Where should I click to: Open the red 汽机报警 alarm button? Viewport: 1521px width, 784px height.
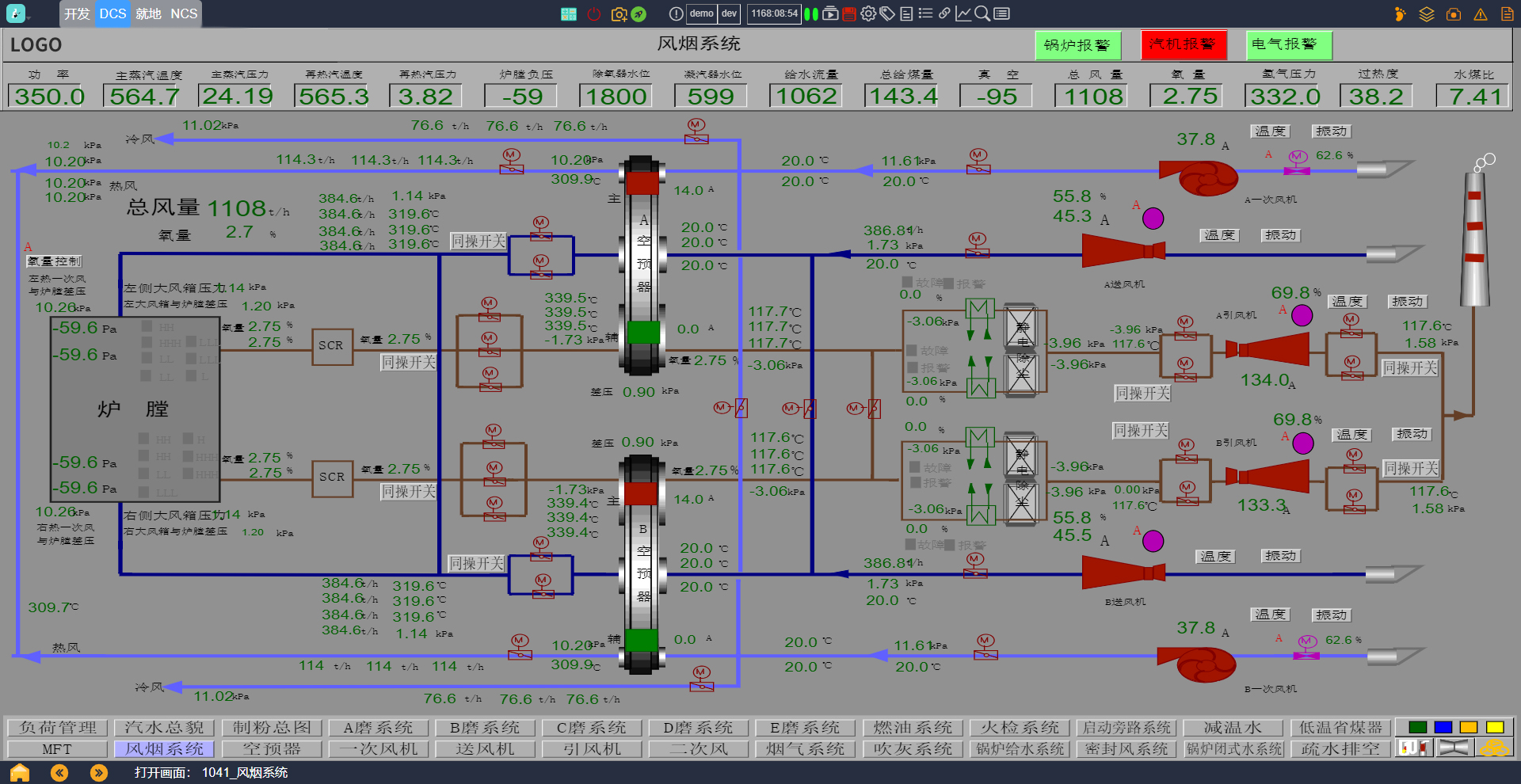click(1184, 44)
